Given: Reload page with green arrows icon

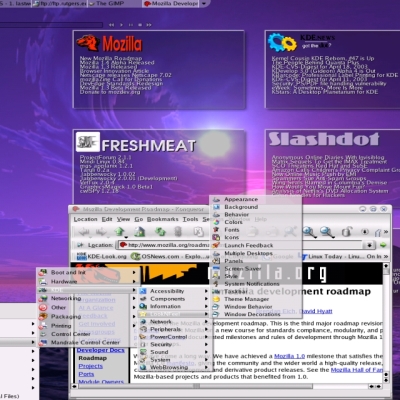Looking at the screenshot, I should [x=160, y=231].
